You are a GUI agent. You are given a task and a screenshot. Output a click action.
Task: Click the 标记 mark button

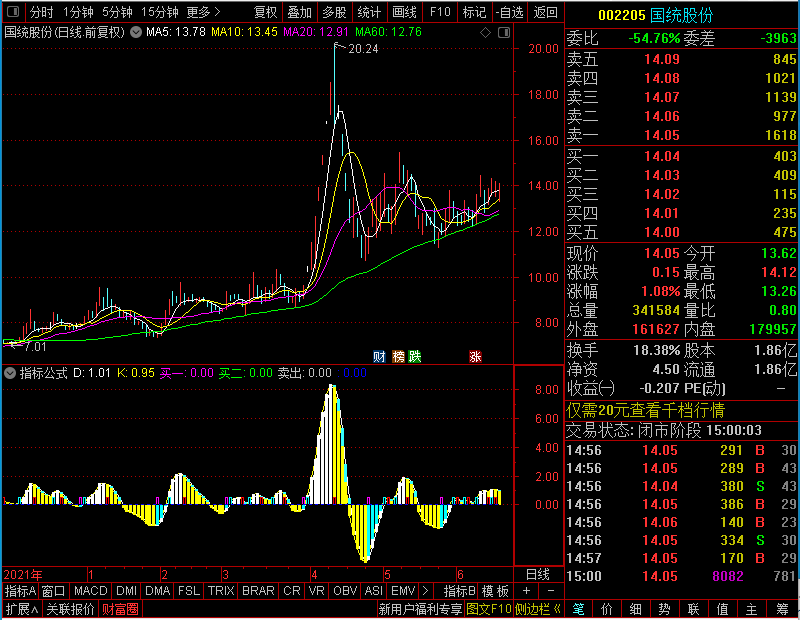tap(474, 12)
